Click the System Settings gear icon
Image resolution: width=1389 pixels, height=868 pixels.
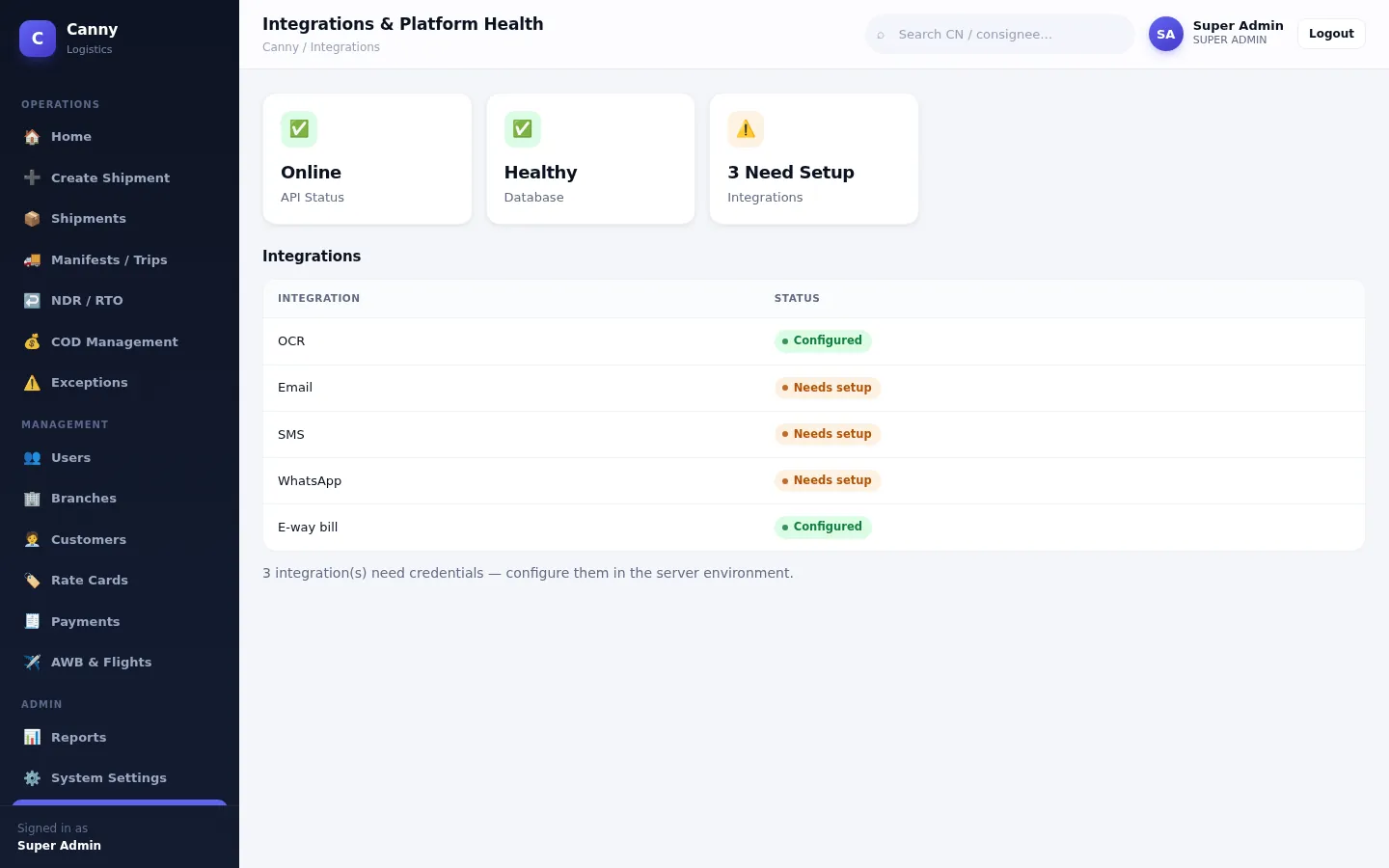pyautogui.click(x=32, y=778)
